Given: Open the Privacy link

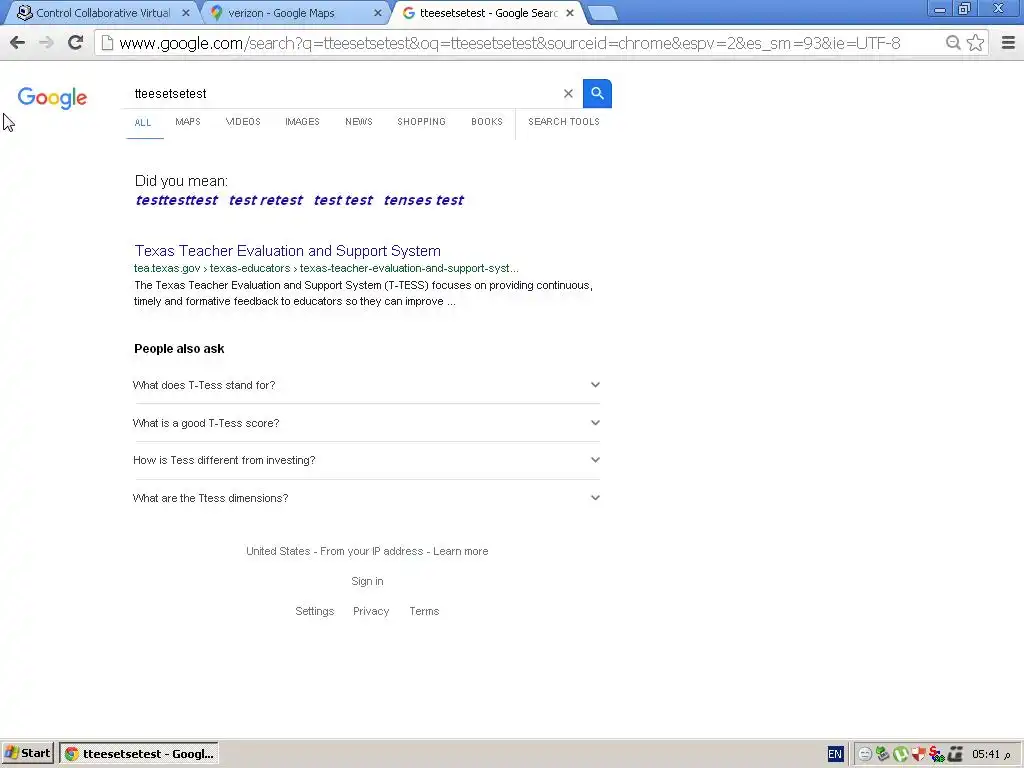Looking at the screenshot, I should (x=371, y=611).
